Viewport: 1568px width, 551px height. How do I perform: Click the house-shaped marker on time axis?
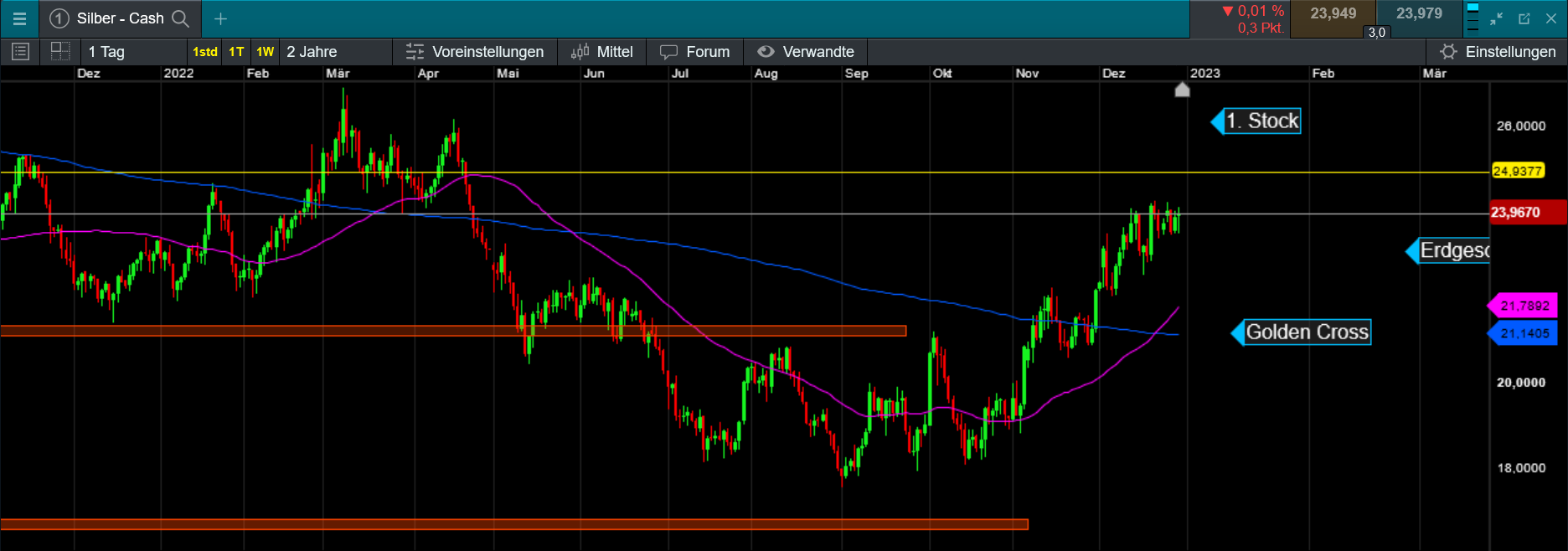[x=1182, y=89]
